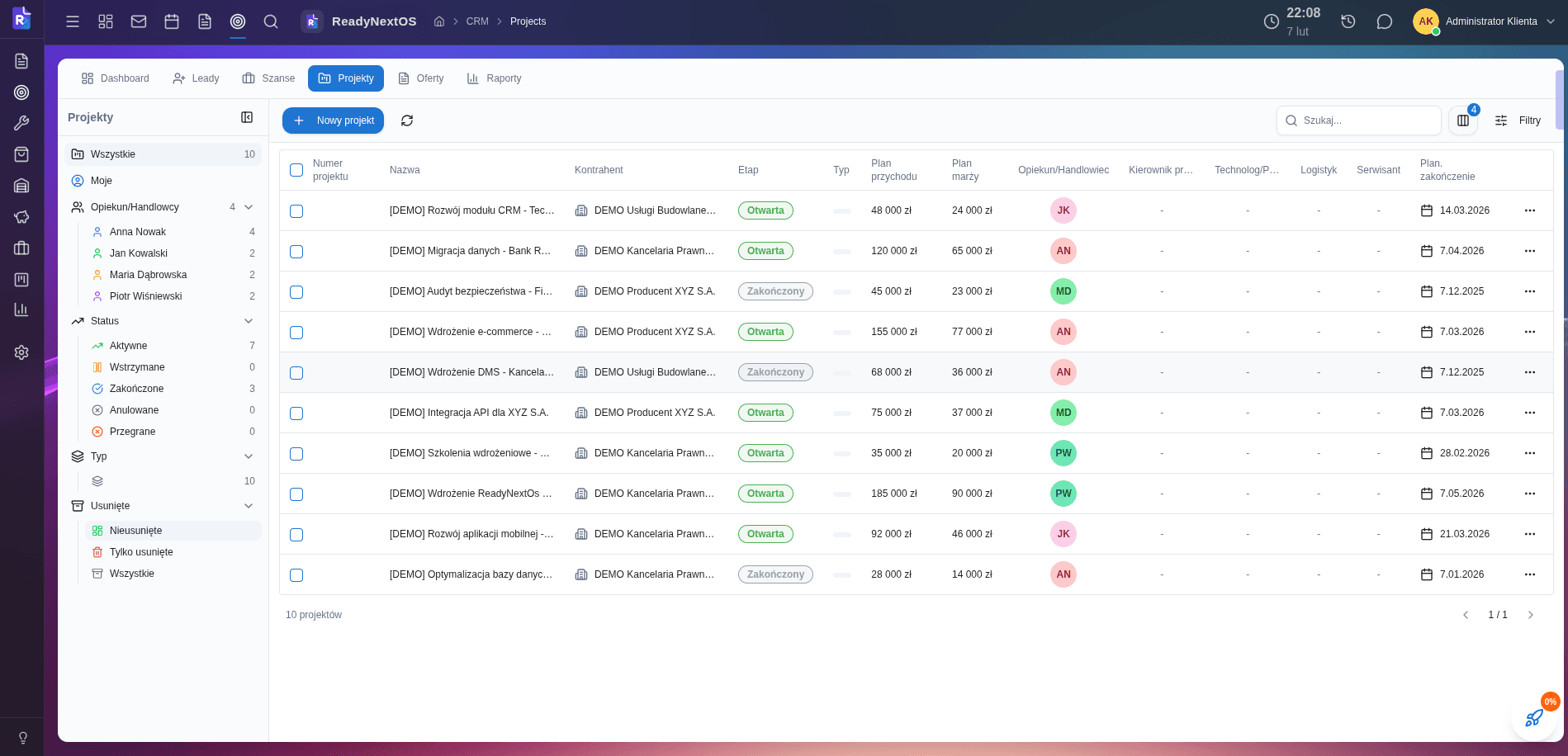The height and width of the screenshot is (756, 1568).
Task: Select the target CRM icon in top bar
Action: point(237,21)
